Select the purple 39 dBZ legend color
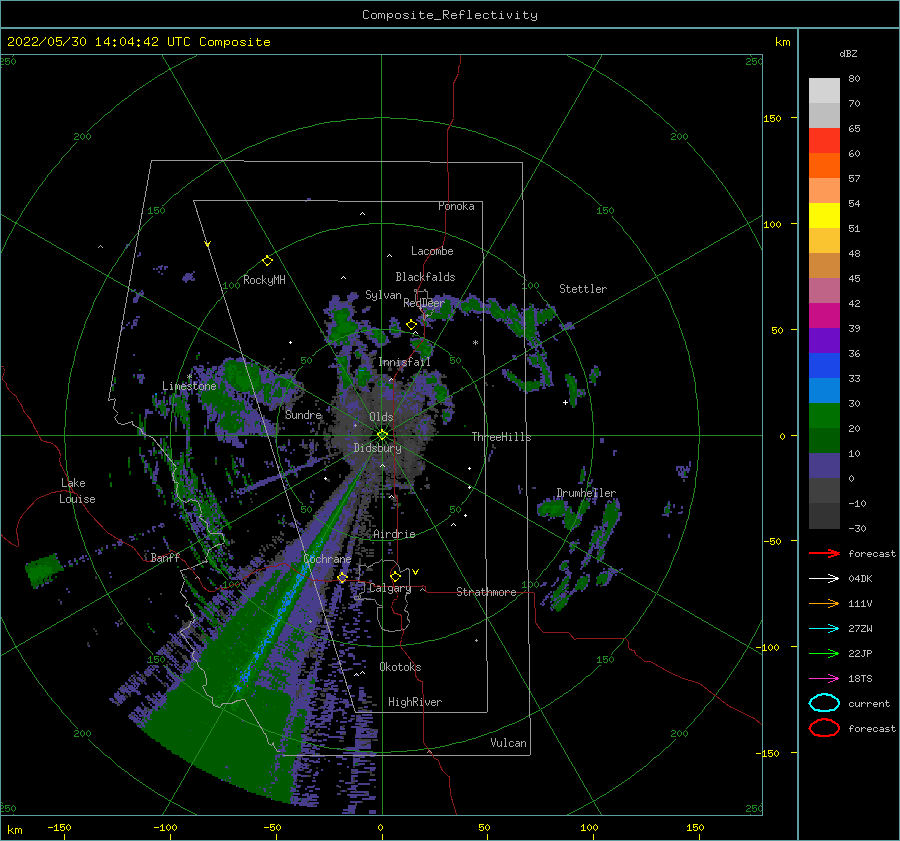Image resolution: width=900 pixels, height=841 pixels. (x=824, y=341)
